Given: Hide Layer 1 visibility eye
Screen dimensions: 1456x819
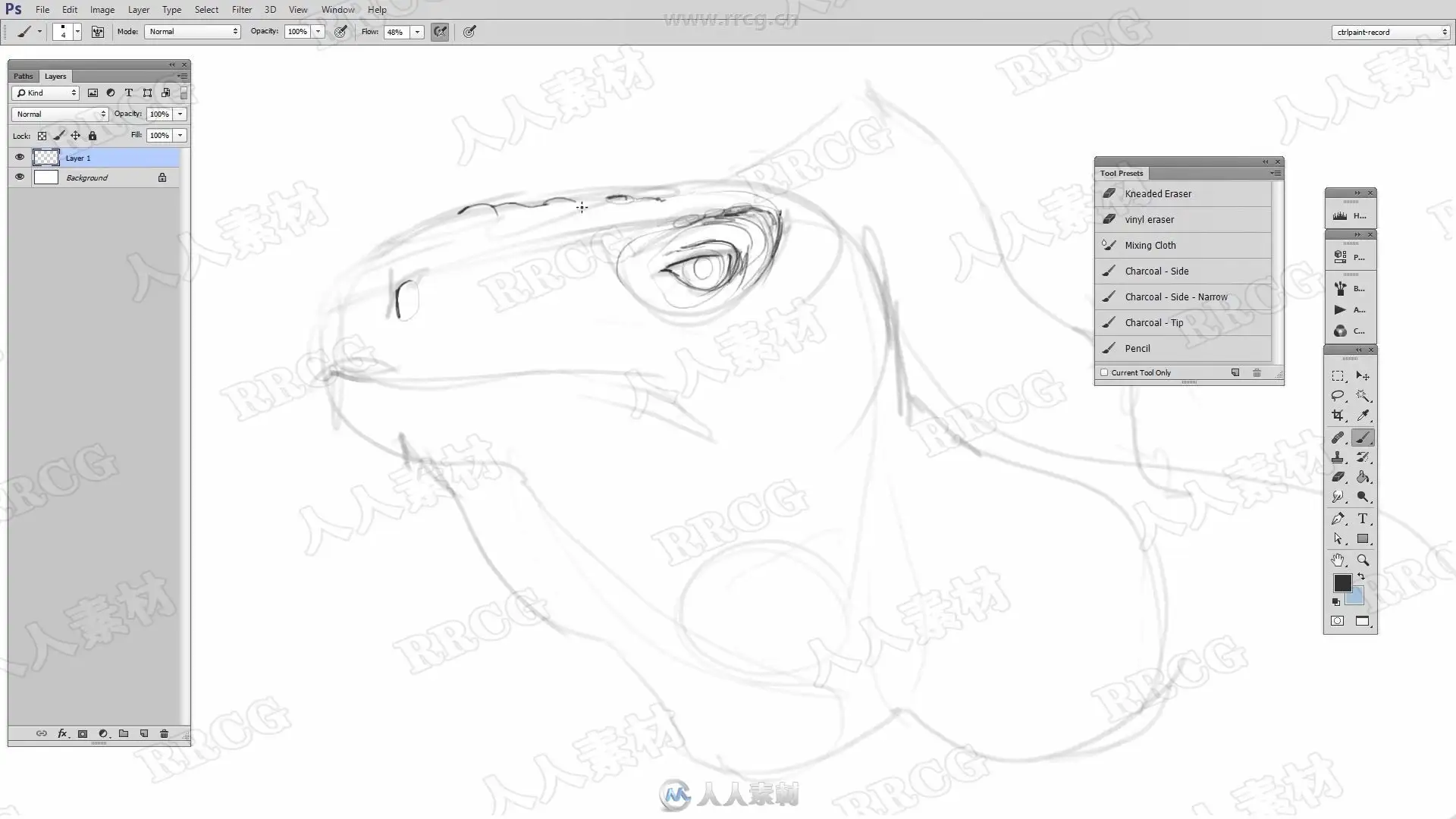Looking at the screenshot, I should tap(20, 158).
